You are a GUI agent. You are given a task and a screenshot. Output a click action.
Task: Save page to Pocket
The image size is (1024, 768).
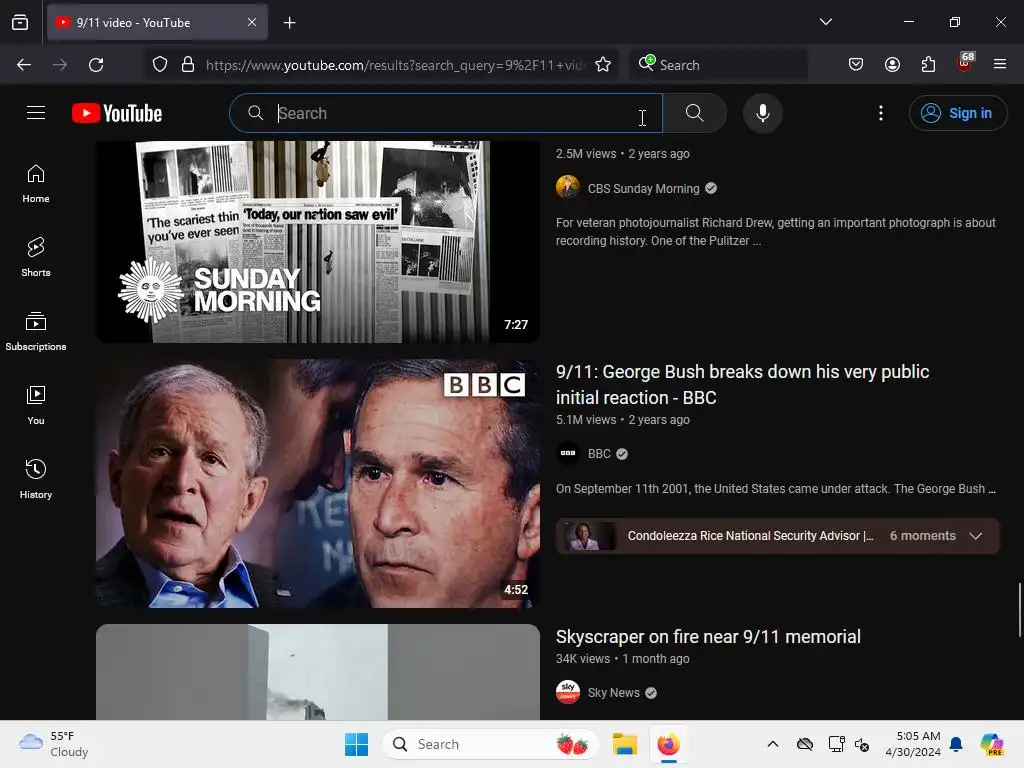(856, 65)
